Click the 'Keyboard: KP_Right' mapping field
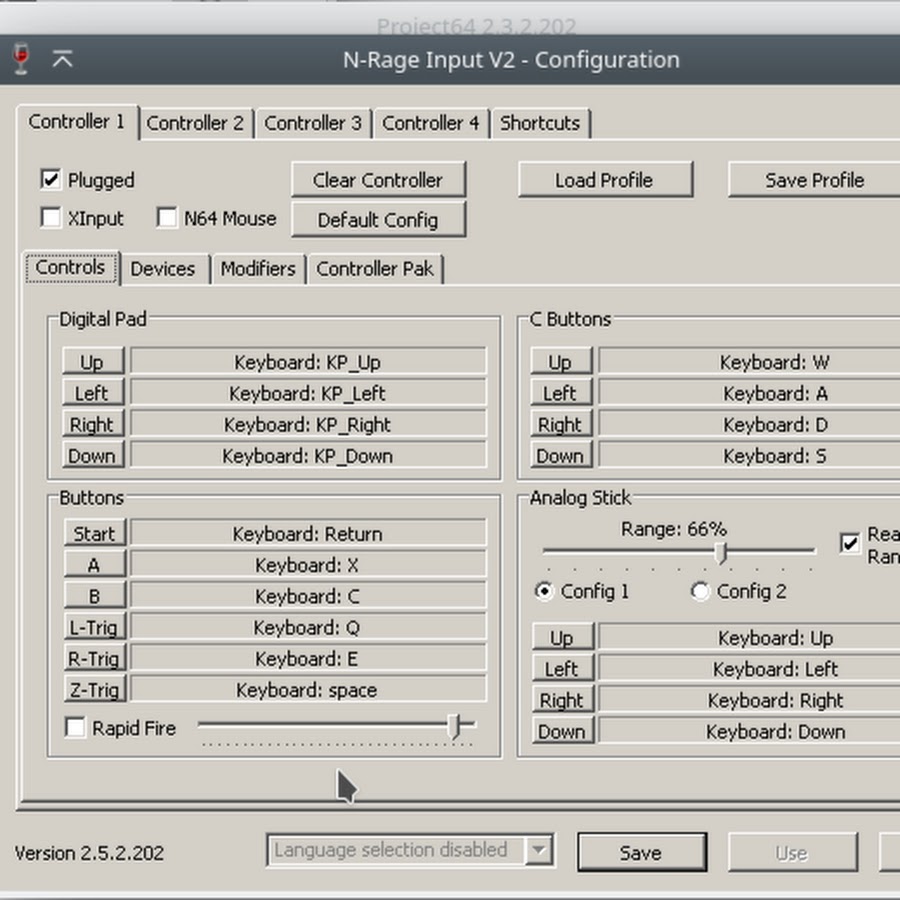Screen dimensions: 900x900 [308, 425]
